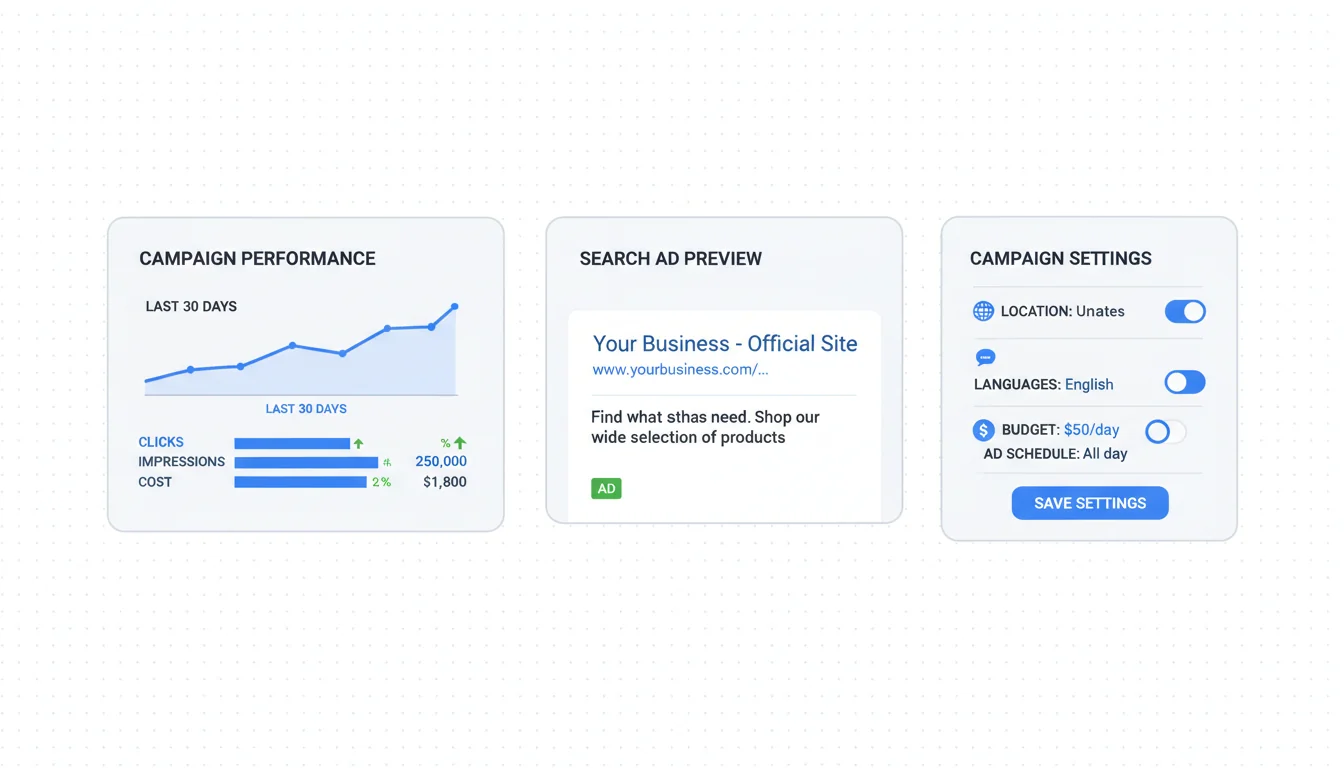Click the www.yourbusiness.com URL link
The height and width of the screenshot is (768, 1344).
(x=680, y=370)
